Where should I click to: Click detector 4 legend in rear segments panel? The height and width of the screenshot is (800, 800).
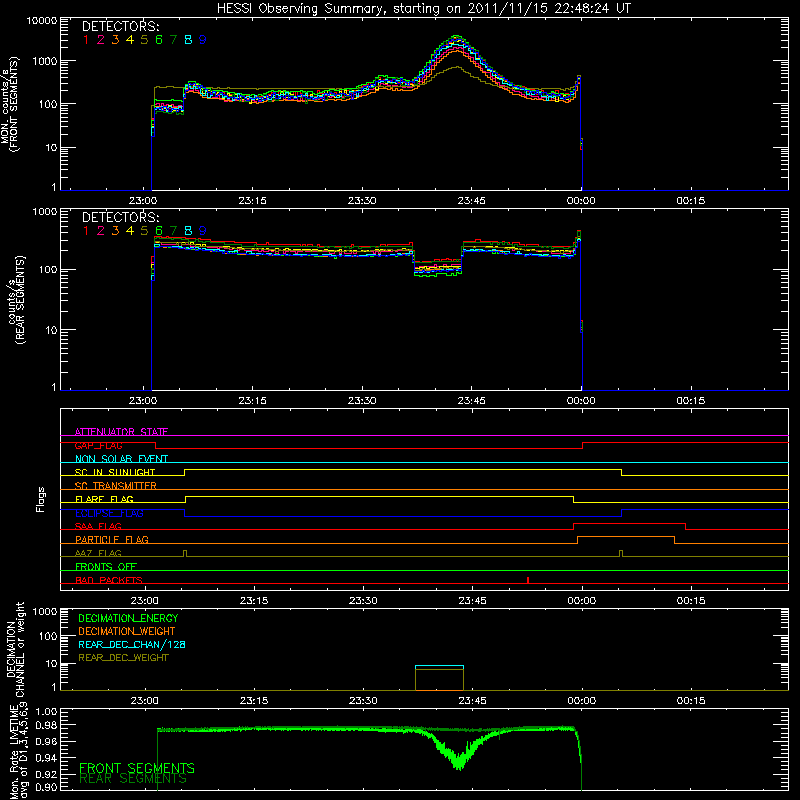(x=130, y=231)
